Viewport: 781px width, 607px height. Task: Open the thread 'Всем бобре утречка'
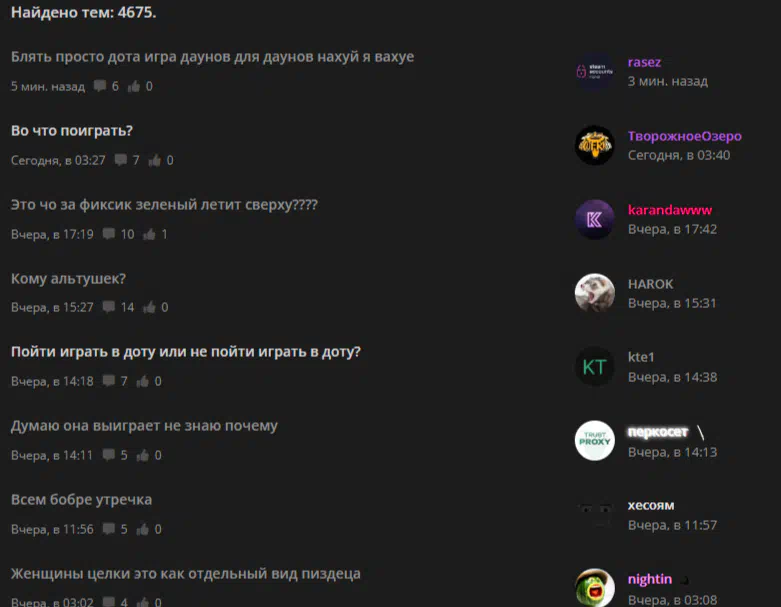(81, 500)
